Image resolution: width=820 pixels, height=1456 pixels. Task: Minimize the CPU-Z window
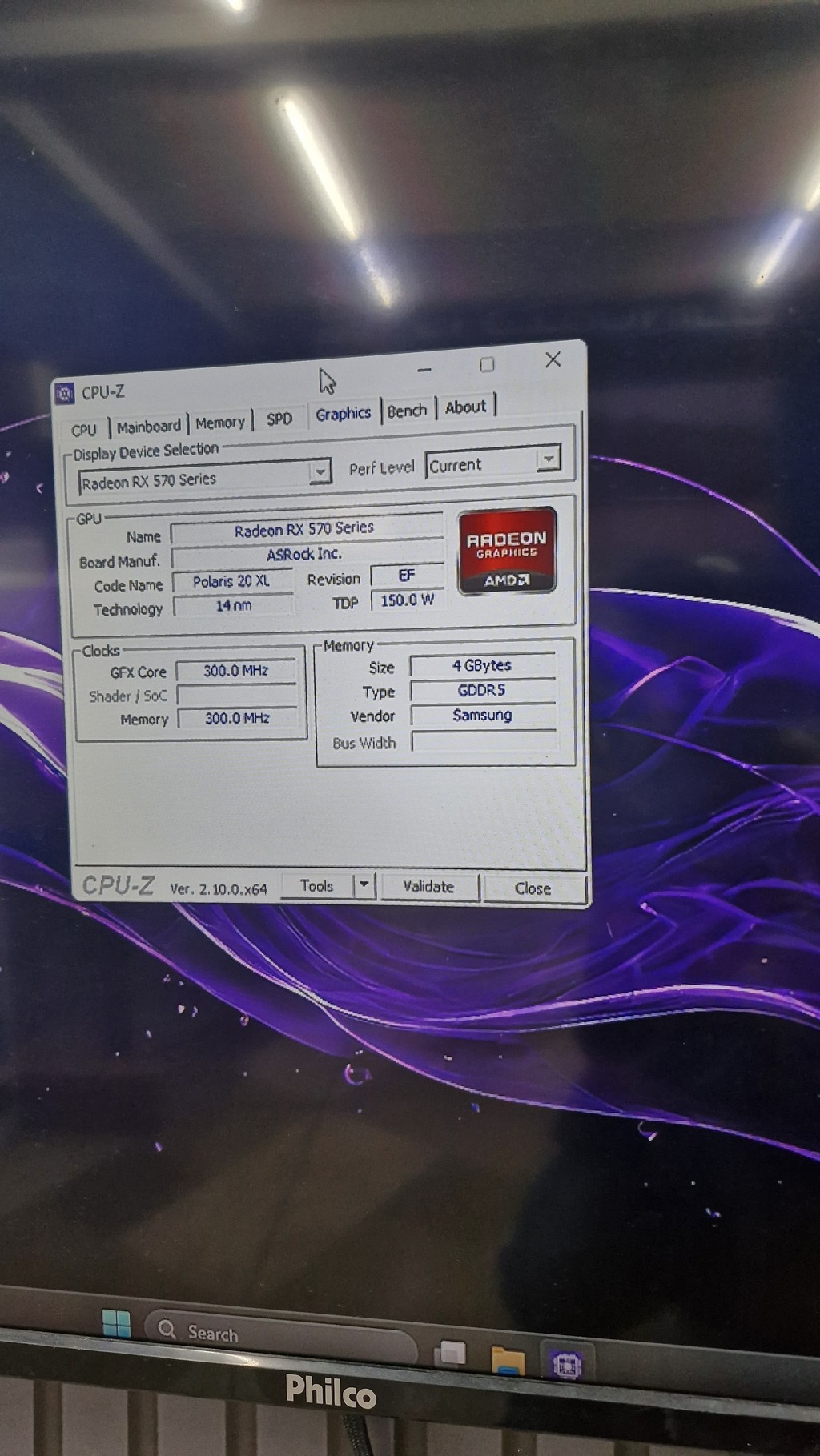tap(424, 370)
